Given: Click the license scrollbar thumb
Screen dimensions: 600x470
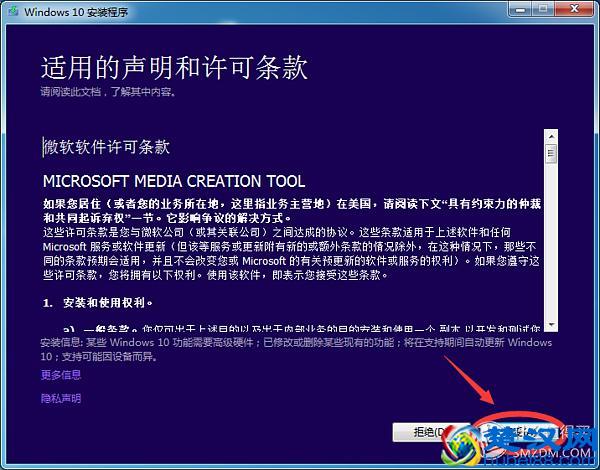Looking at the screenshot, I should click(x=551, y=153).
